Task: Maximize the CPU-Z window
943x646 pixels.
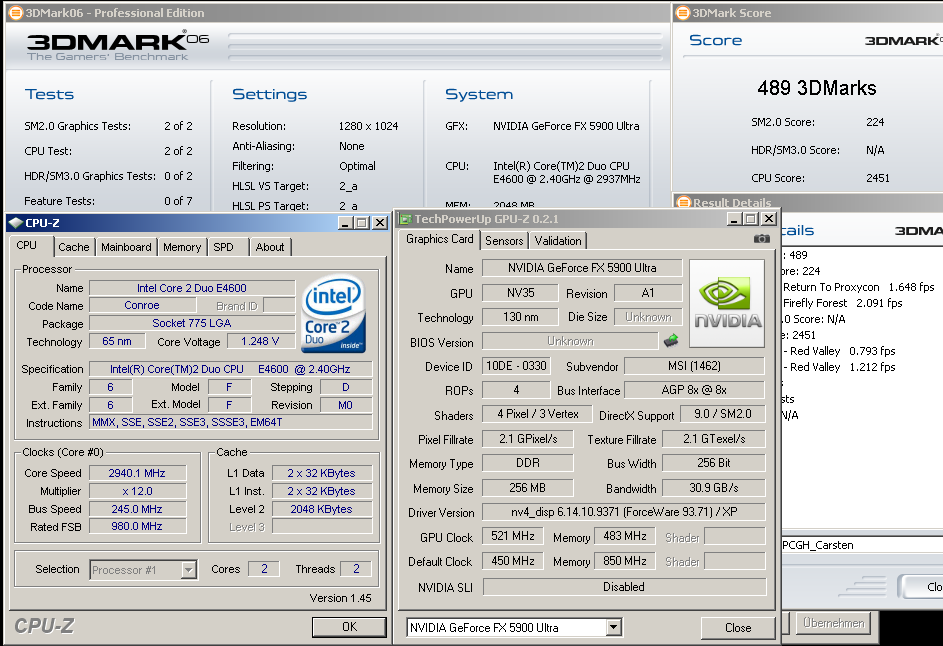Action: (361, 223)
